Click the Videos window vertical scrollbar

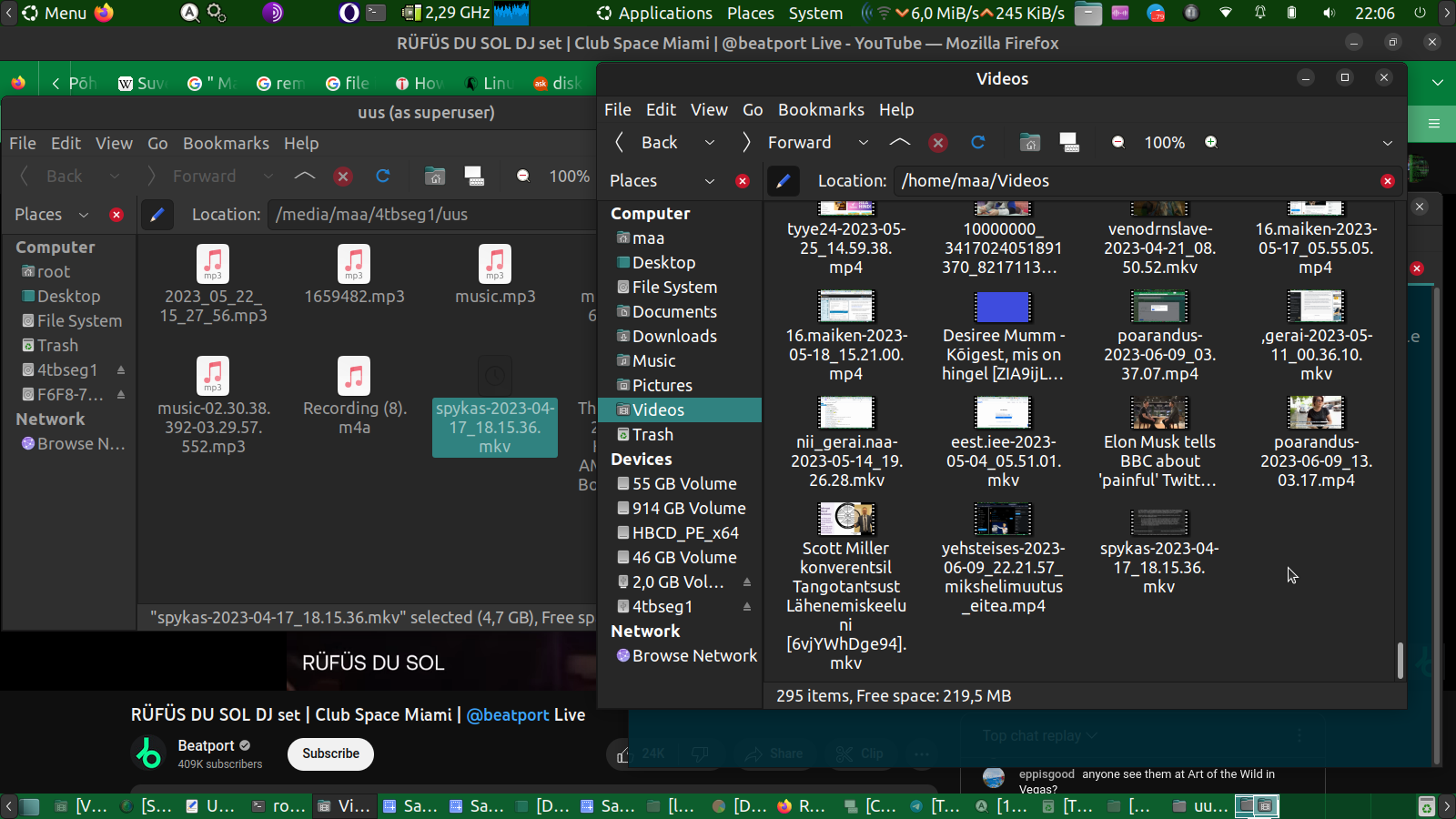pos(1400,660)
